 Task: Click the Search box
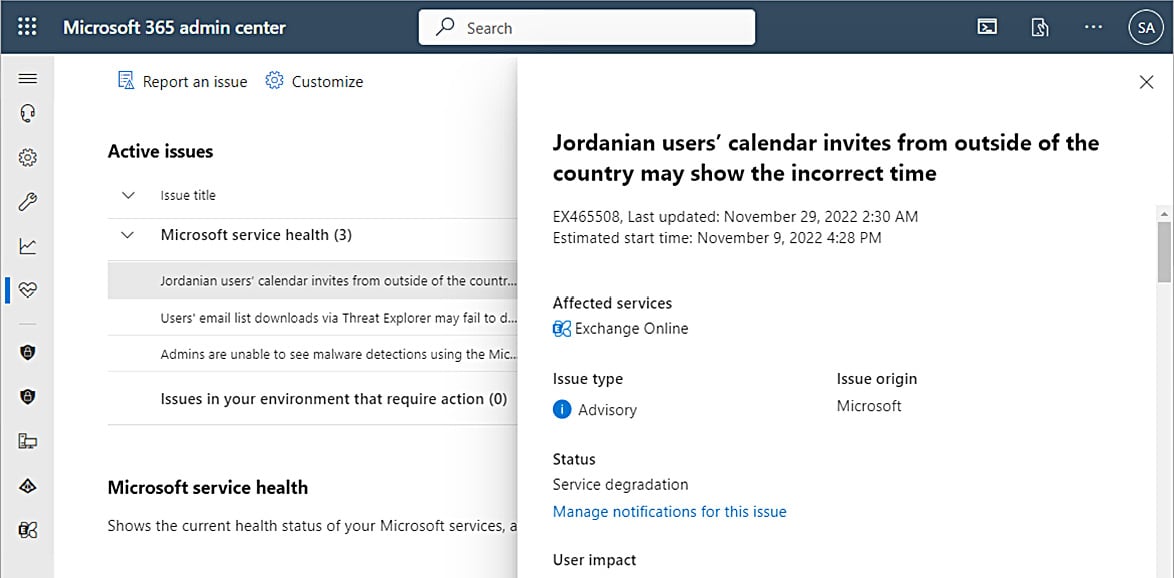(x=586, y=28)
